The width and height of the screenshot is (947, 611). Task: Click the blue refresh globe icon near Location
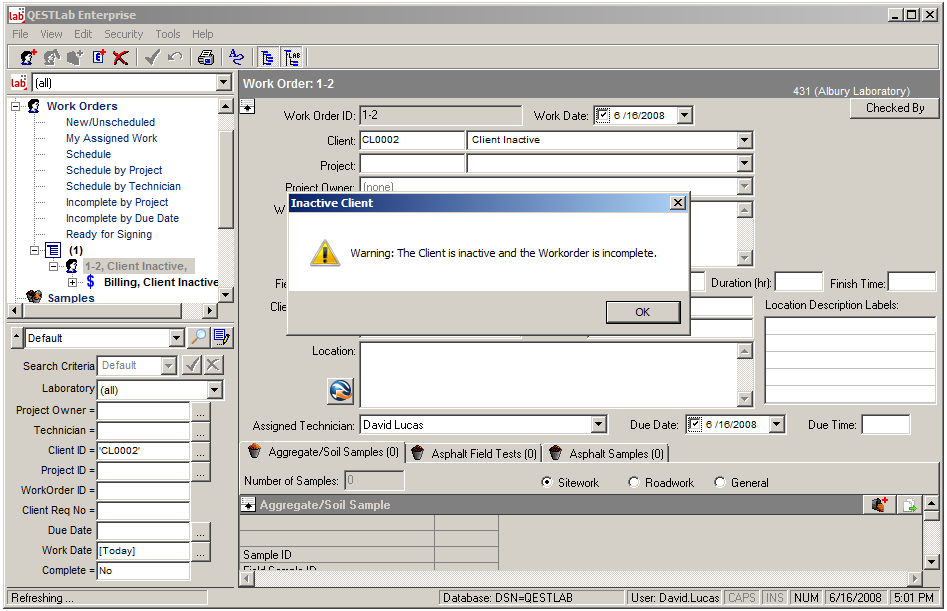341,391
